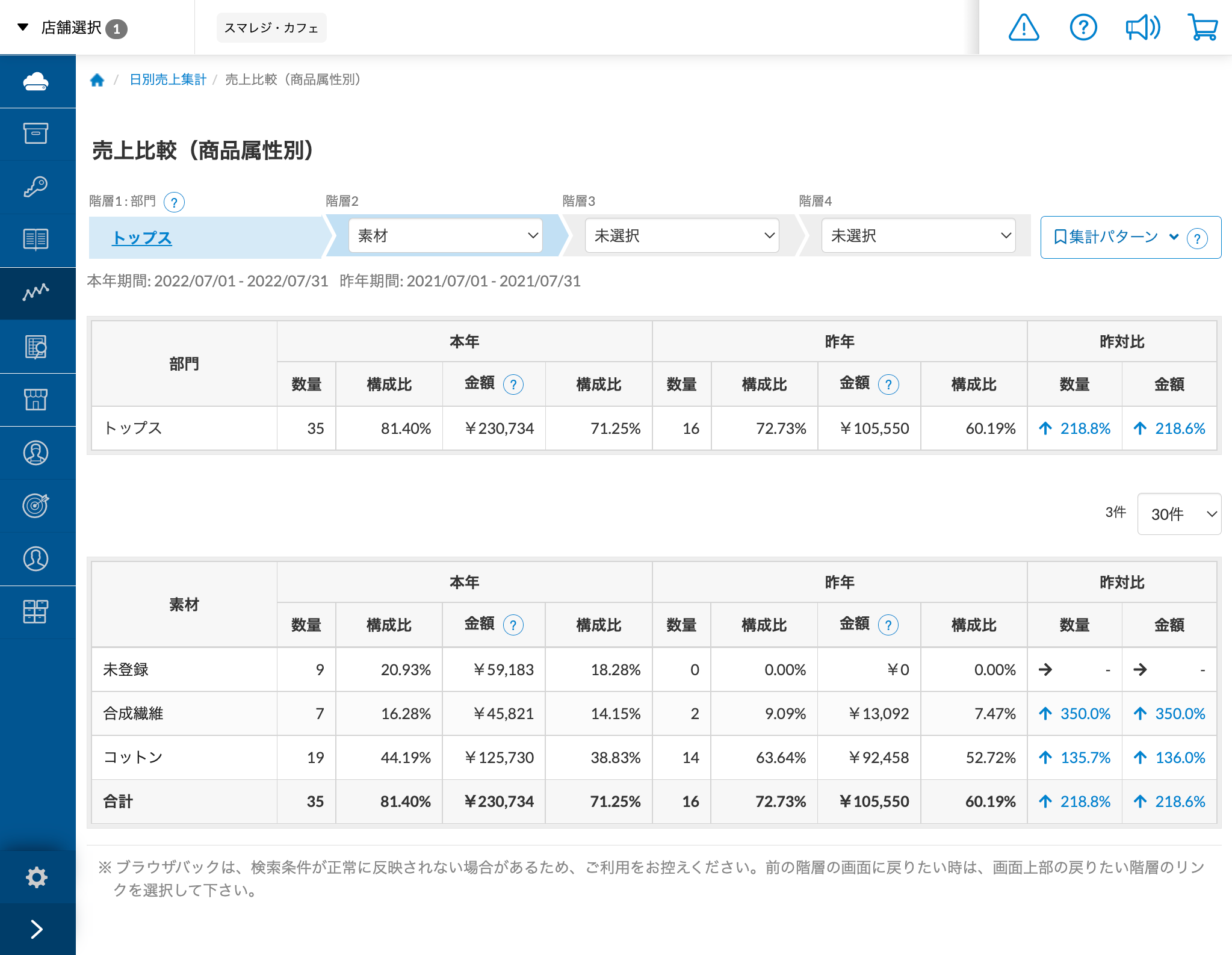Select the sales analysis graph sidebar icon
Screen dimensions: 1232x955
(x=36, y=293)
